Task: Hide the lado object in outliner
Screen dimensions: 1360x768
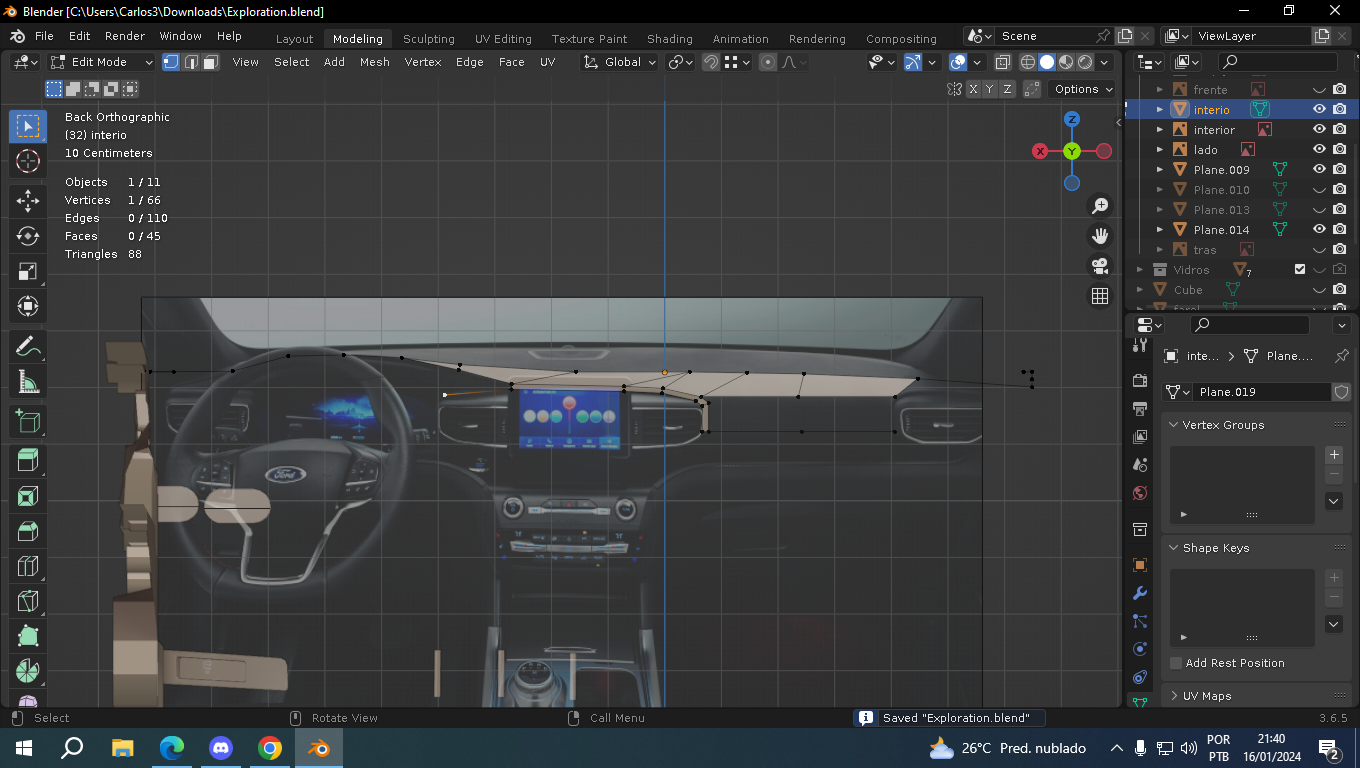Action: point(1319,150)
